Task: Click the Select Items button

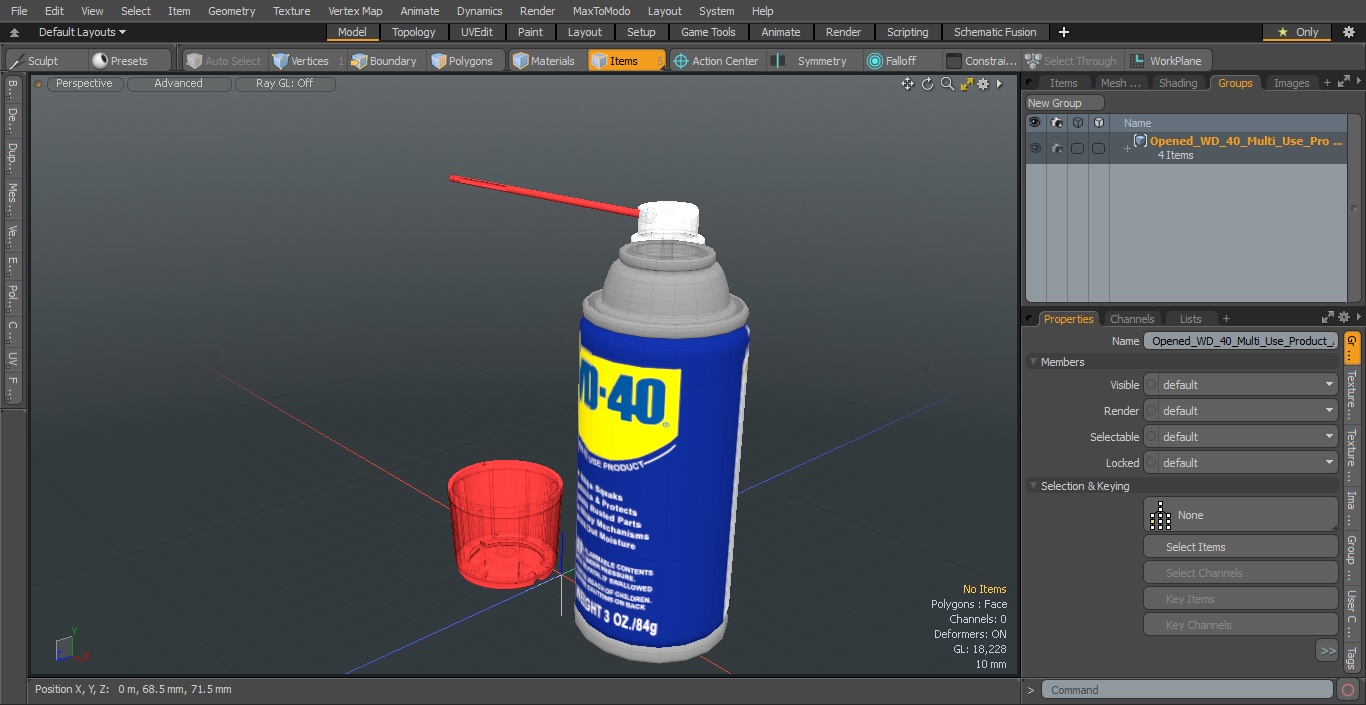Action: click(x=1240, y=547)
